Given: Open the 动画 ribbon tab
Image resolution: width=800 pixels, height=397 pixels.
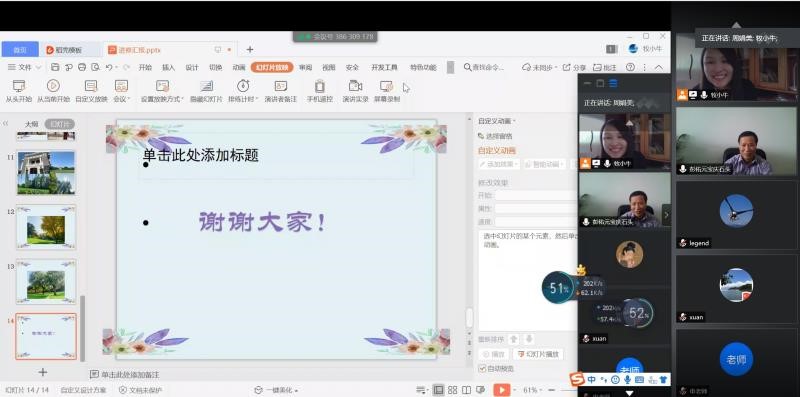Looking at the screenshot, I should [x=239, y=67].
